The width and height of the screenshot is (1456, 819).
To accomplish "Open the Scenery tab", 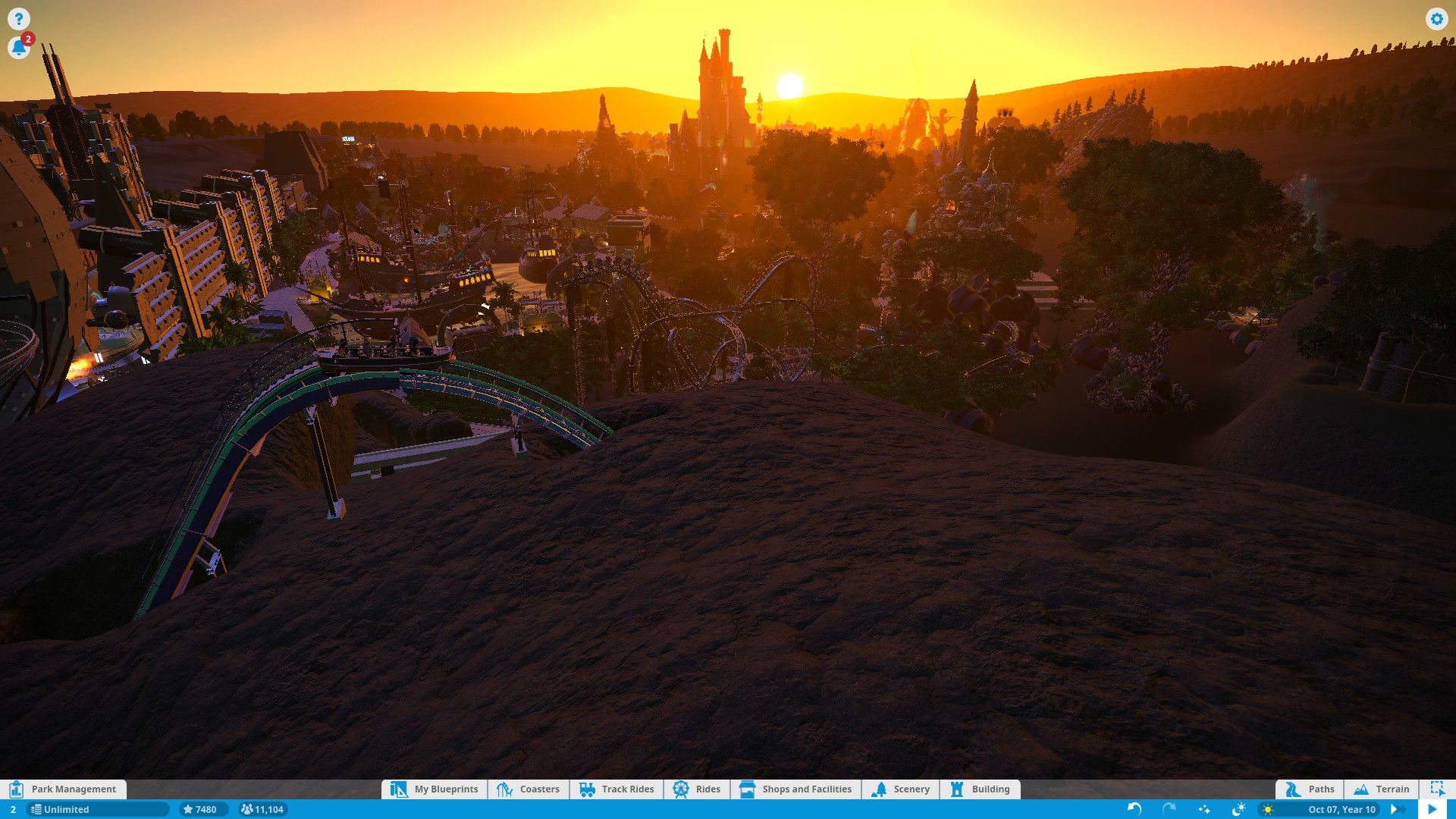I will (x=900, y=789).
